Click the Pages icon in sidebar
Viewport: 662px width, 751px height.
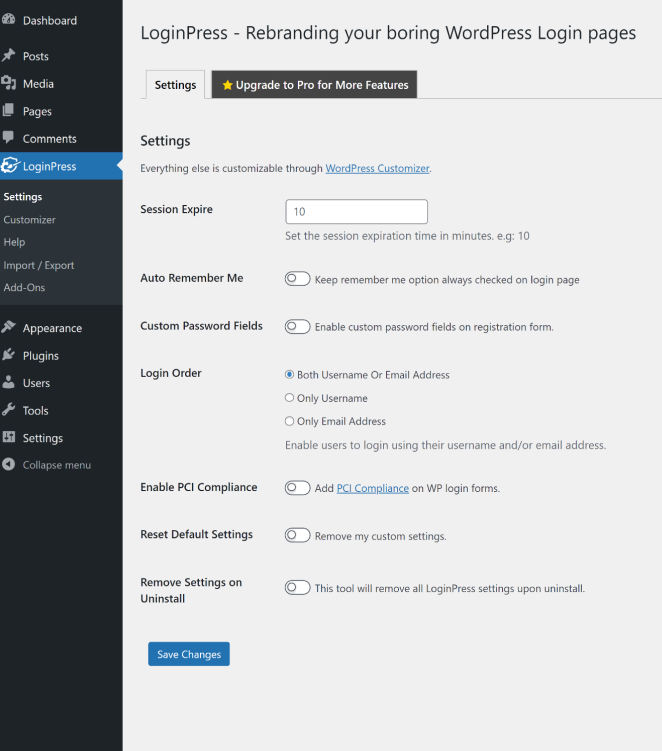[8, 111]
